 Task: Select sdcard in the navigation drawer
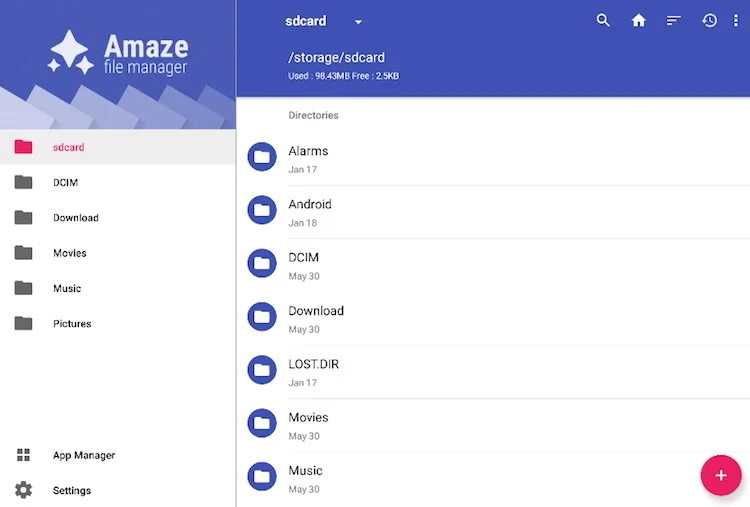tap(69, 147)
